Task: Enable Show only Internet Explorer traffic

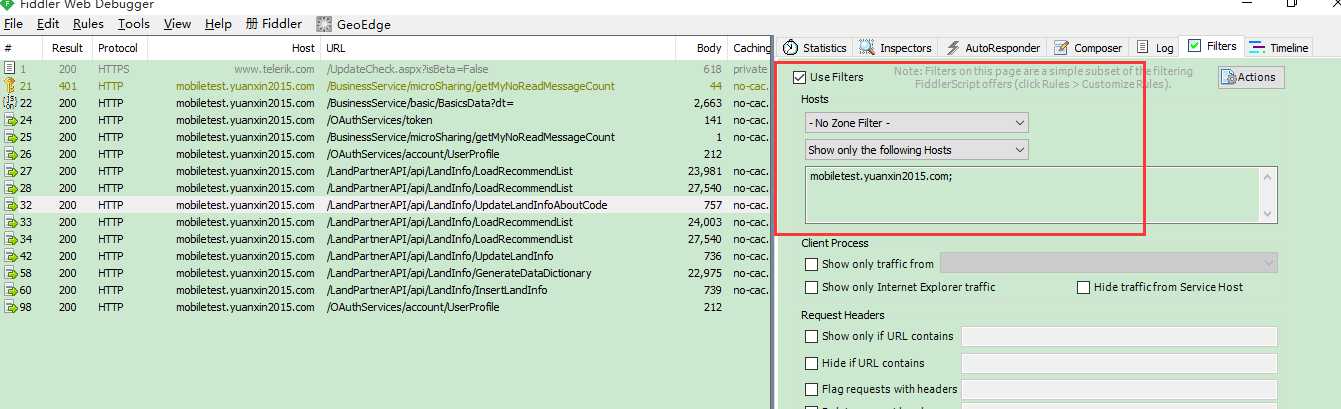Action: click(812, 288)
